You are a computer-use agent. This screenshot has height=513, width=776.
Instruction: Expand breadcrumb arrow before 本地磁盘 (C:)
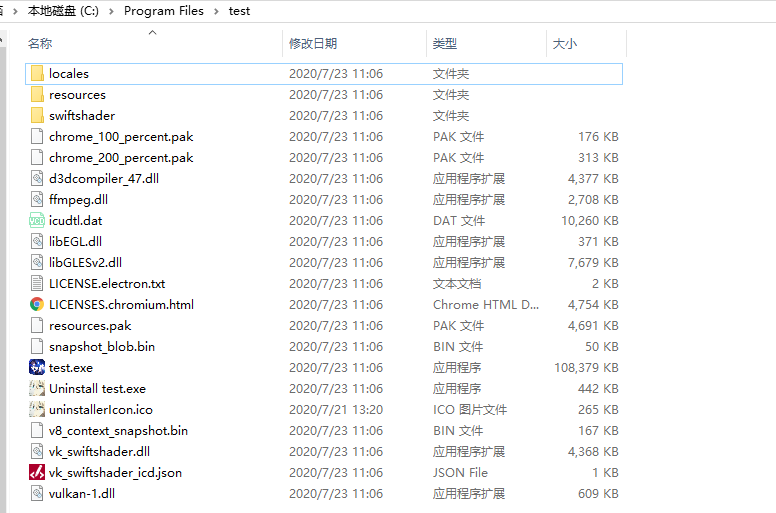[x=15, y=11]
